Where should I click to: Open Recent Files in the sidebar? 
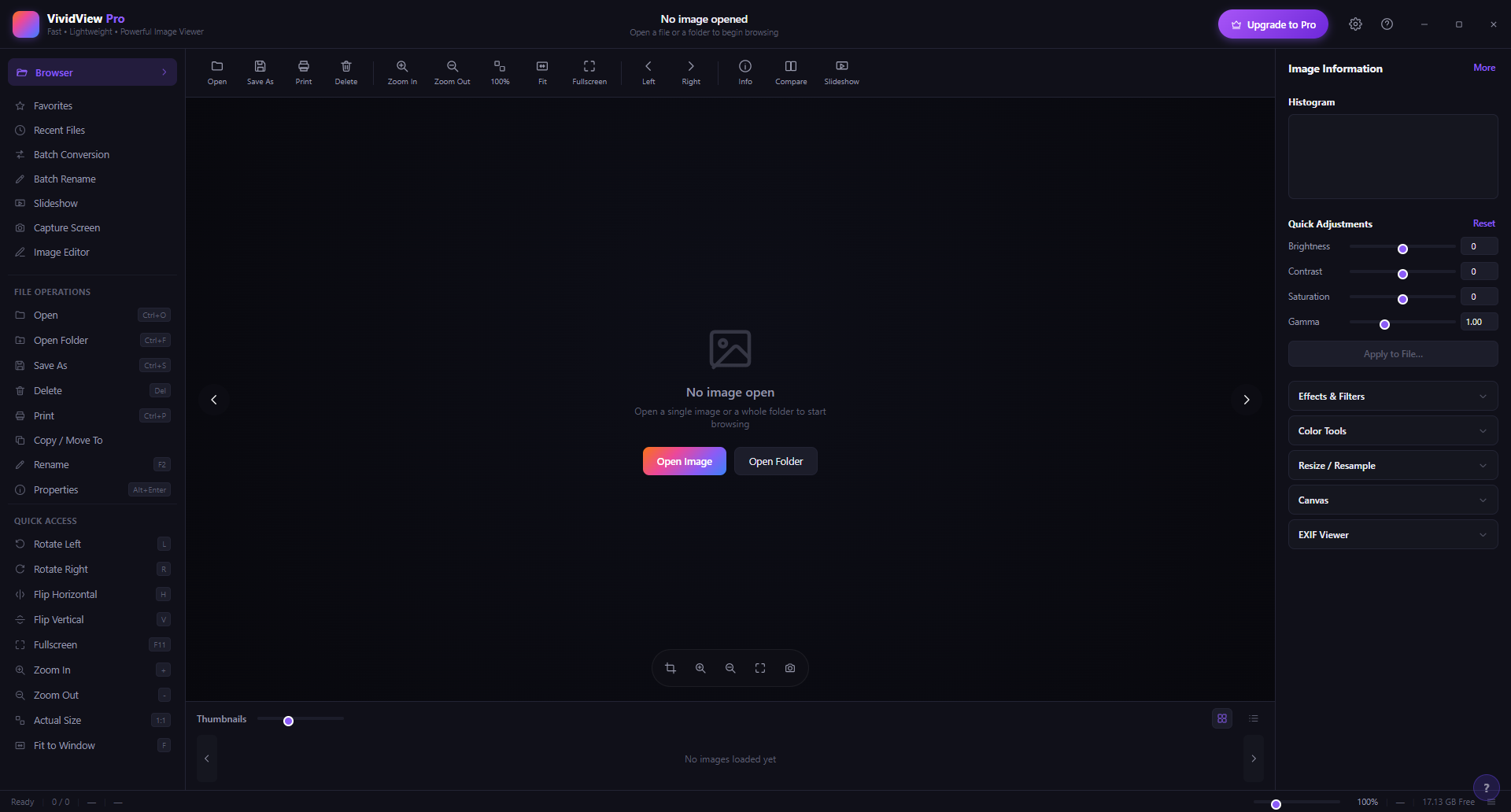pos(93,130)
